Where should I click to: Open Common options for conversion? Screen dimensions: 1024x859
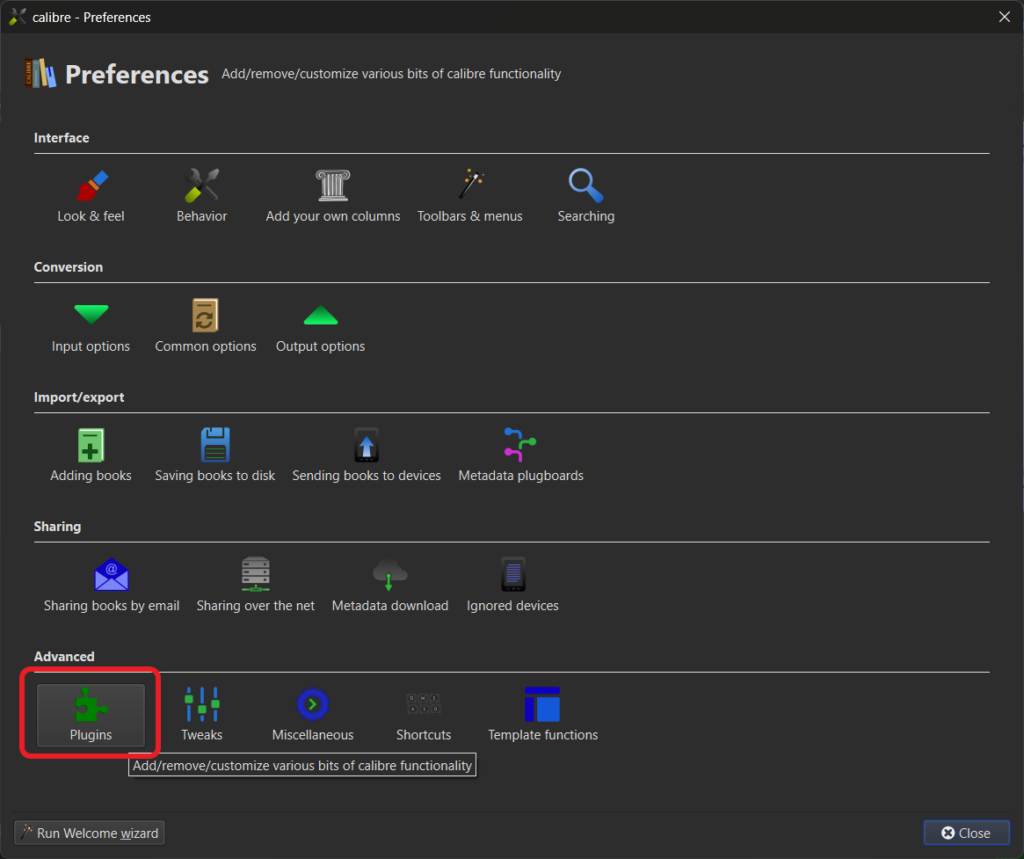(x=205, y=326)
